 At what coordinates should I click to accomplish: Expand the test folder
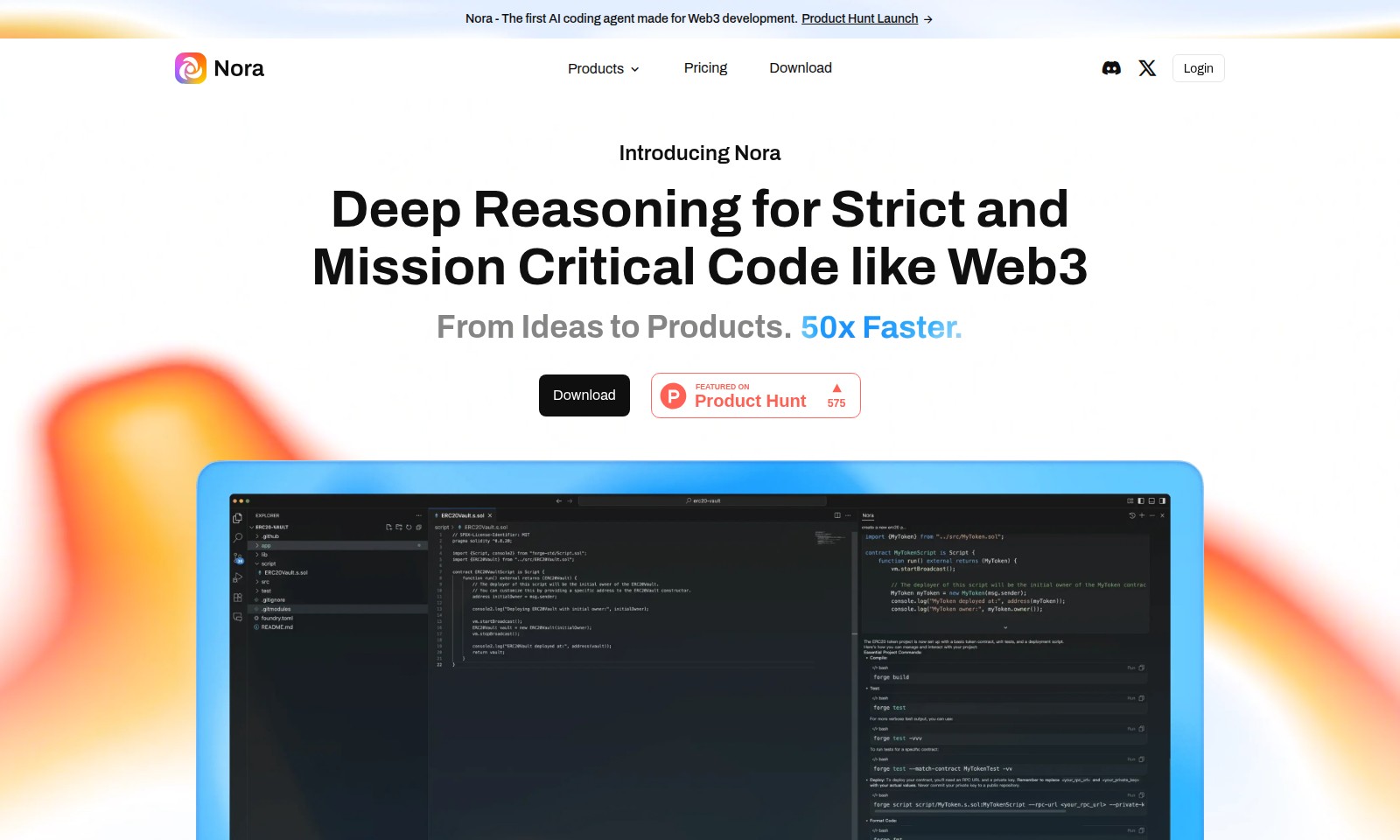click(x=256, y=591)
